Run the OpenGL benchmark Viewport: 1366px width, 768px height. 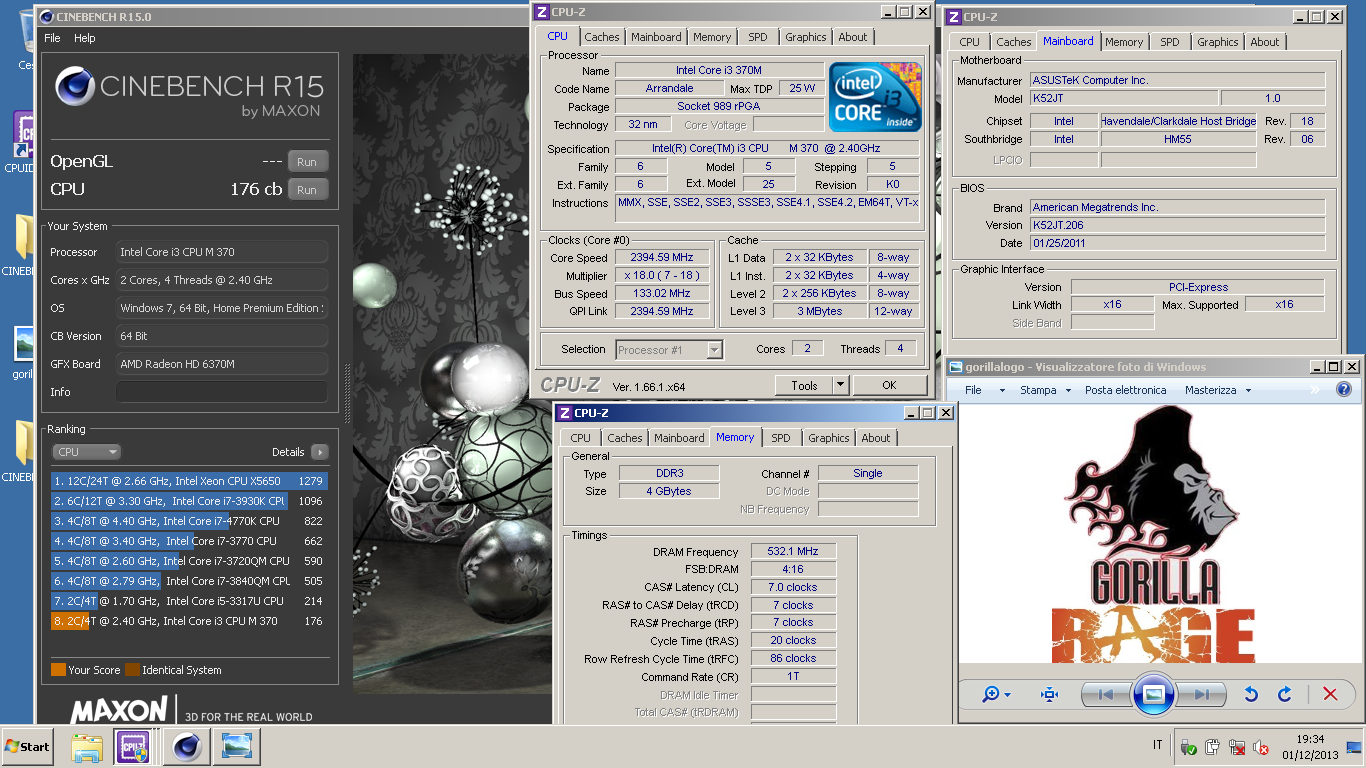(307, 161)
